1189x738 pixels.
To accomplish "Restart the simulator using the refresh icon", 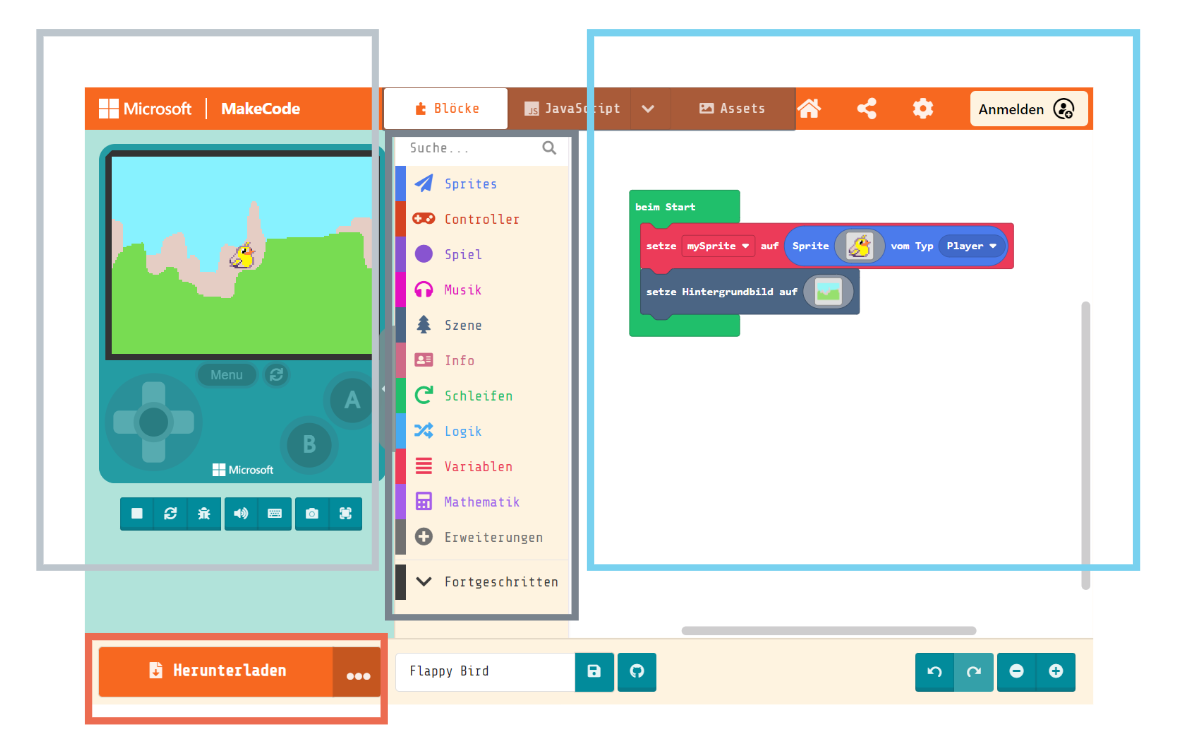I will point(171,513).
